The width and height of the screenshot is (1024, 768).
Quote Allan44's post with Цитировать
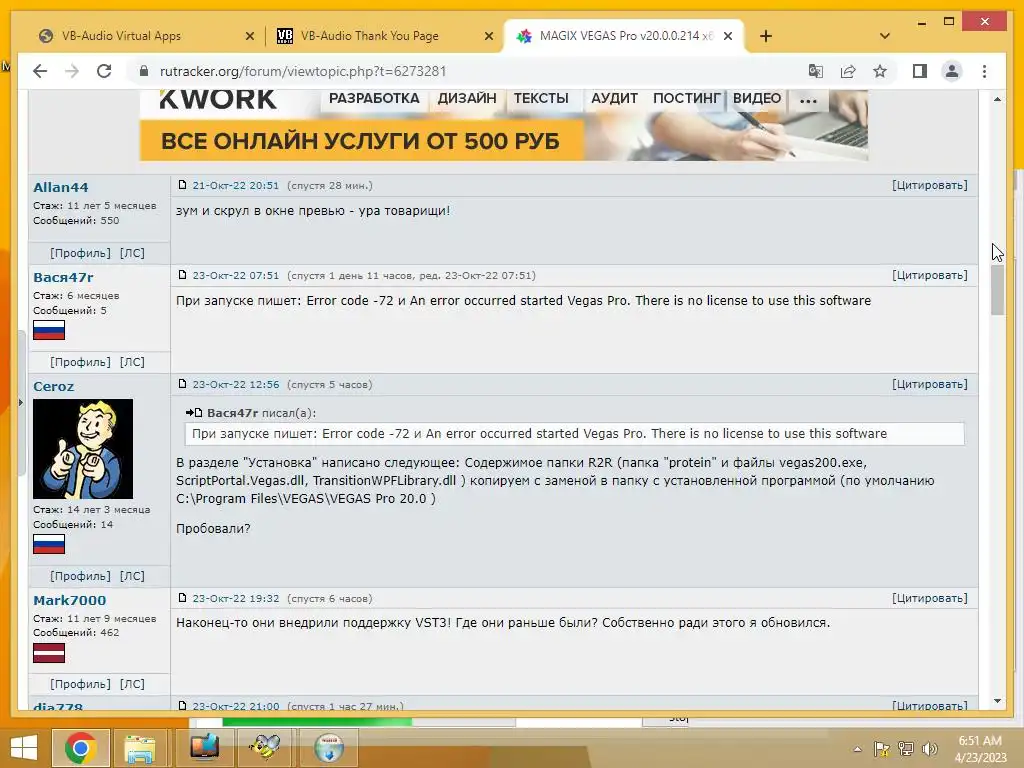click(930, 185)
